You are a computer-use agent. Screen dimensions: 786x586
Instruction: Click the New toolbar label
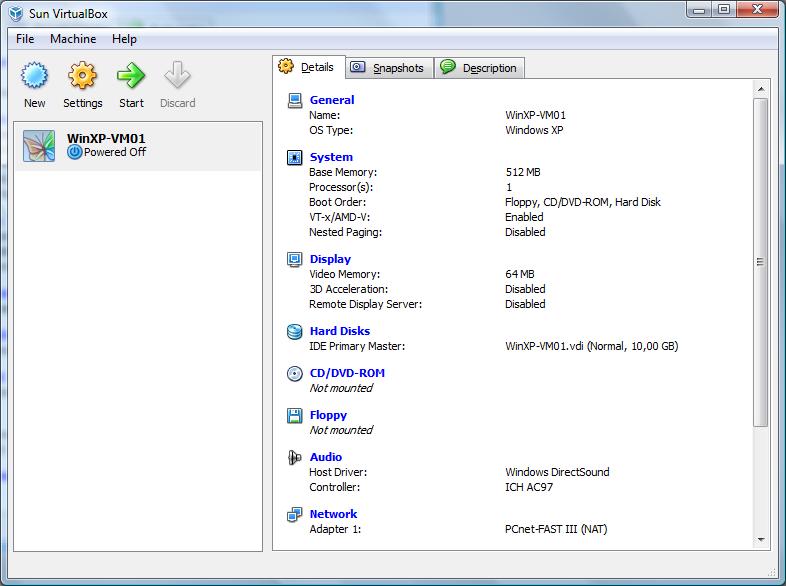(x=35, y=103)
